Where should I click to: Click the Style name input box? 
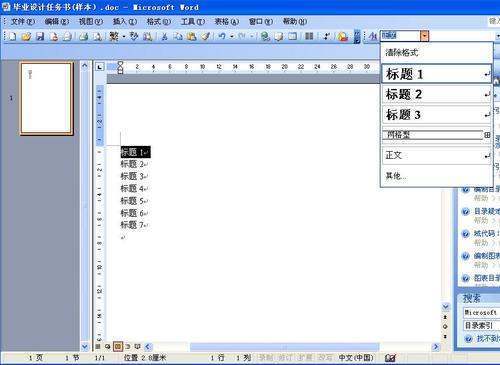coord(400,36)
